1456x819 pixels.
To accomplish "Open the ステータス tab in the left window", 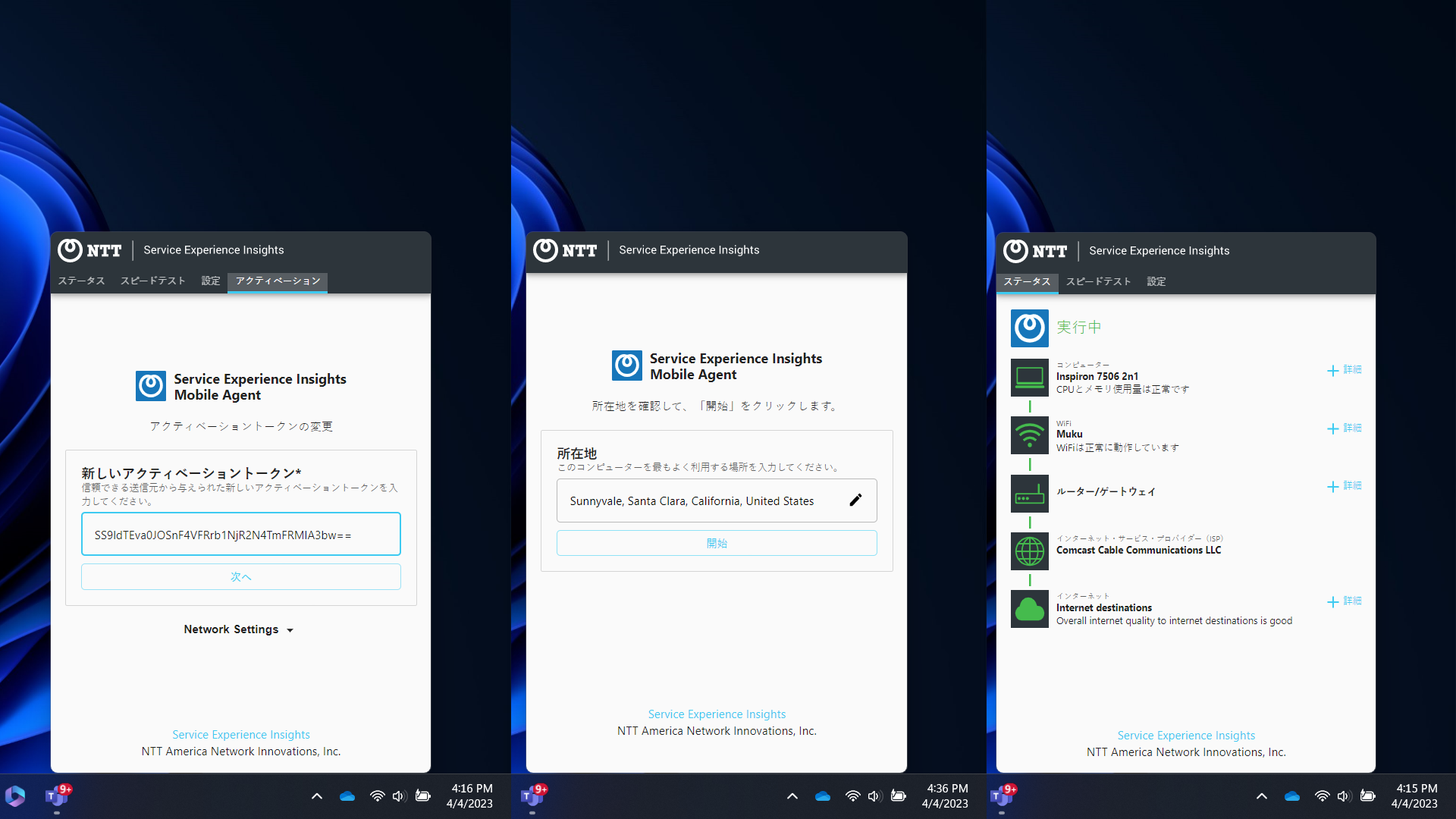I will pyautogui.click(x=81, y=281).
